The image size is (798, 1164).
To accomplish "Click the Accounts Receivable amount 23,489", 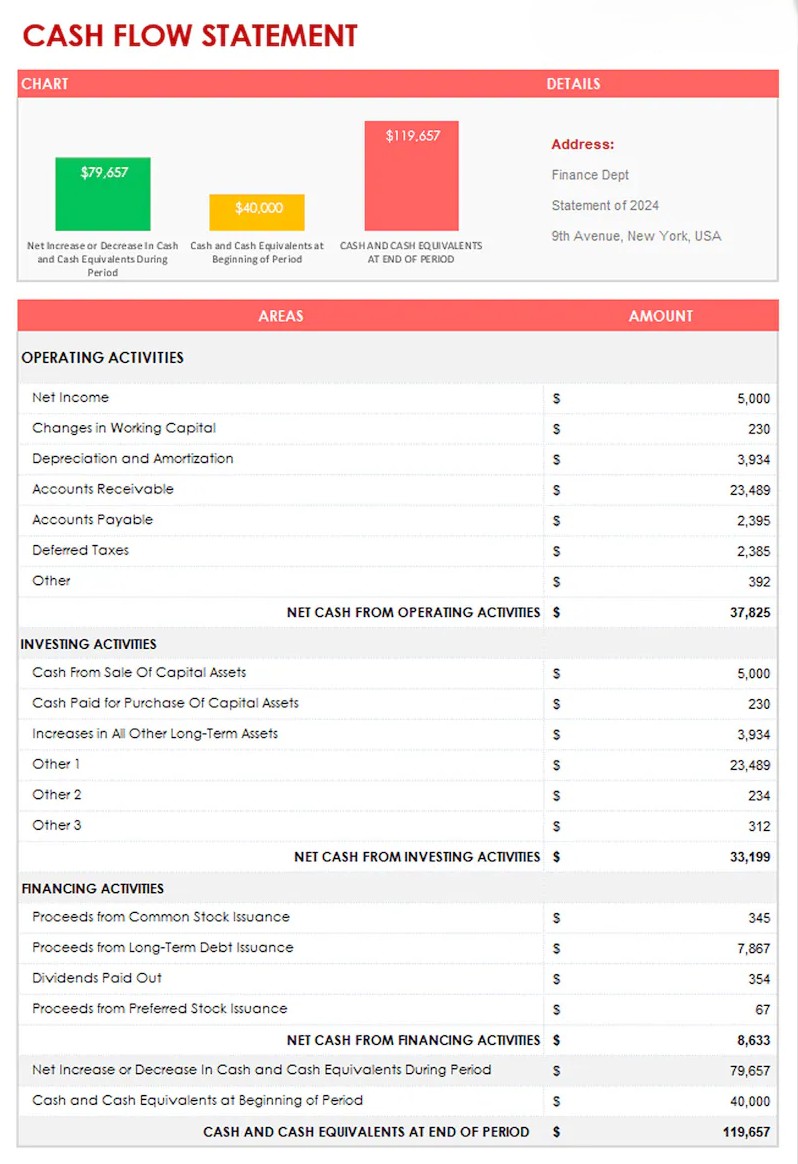I will (750, 490).
